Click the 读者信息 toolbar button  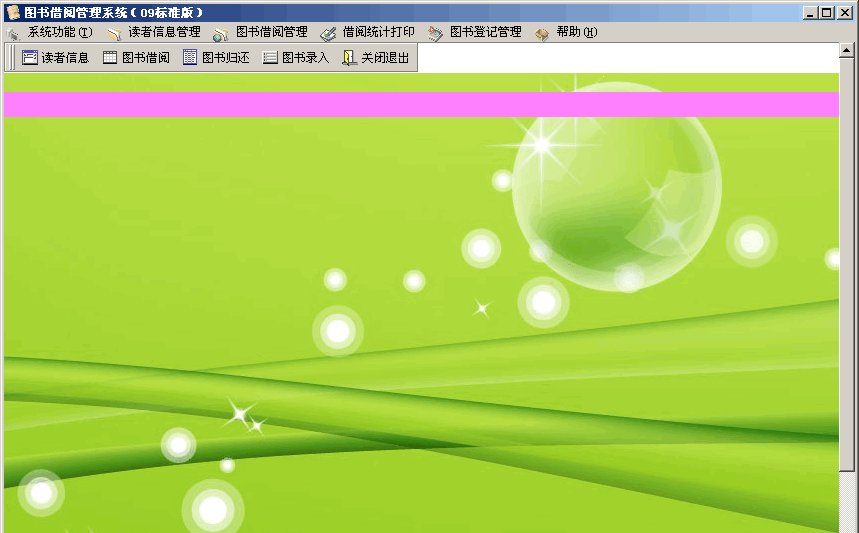tap(55, 58)
